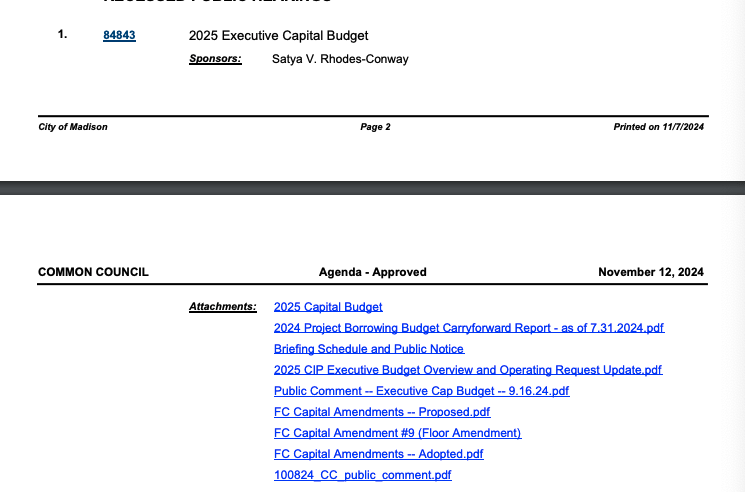Click the 'Attachments:' label

[223, 306]
